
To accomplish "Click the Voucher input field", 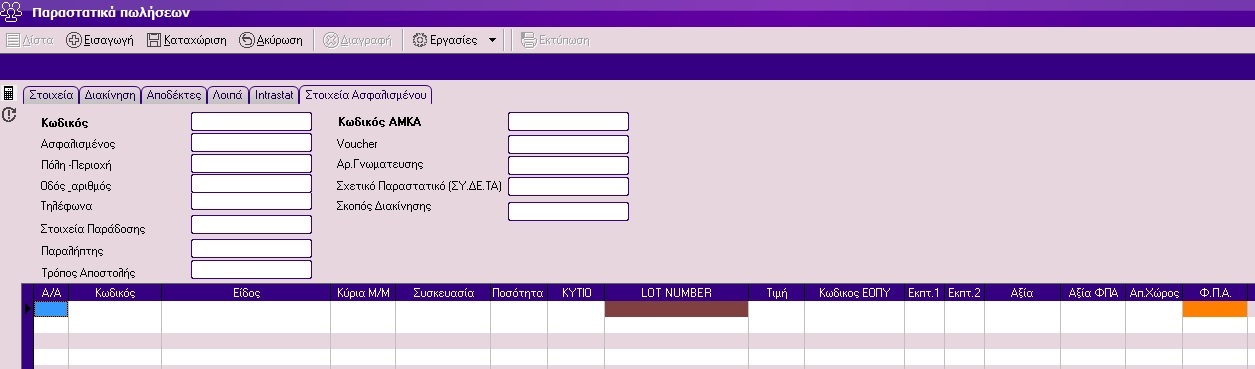I will (x=568, y=144).
